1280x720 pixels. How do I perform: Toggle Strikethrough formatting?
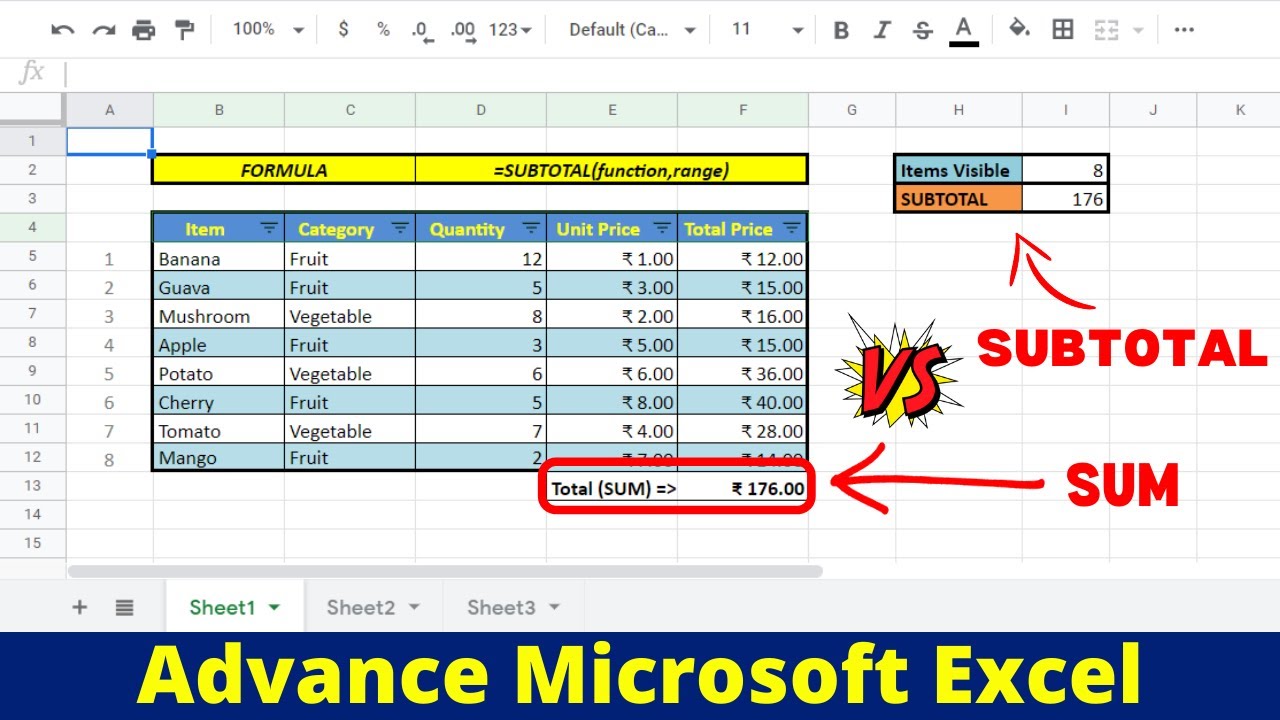923,31
